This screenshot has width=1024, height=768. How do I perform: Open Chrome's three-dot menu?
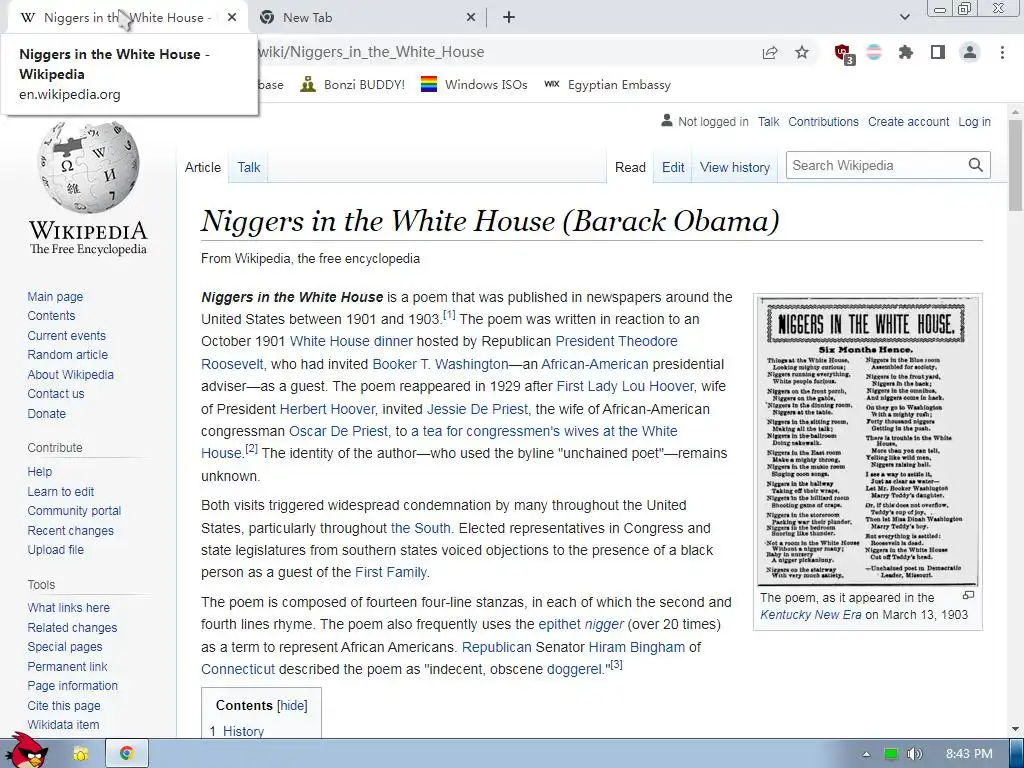1002,52
